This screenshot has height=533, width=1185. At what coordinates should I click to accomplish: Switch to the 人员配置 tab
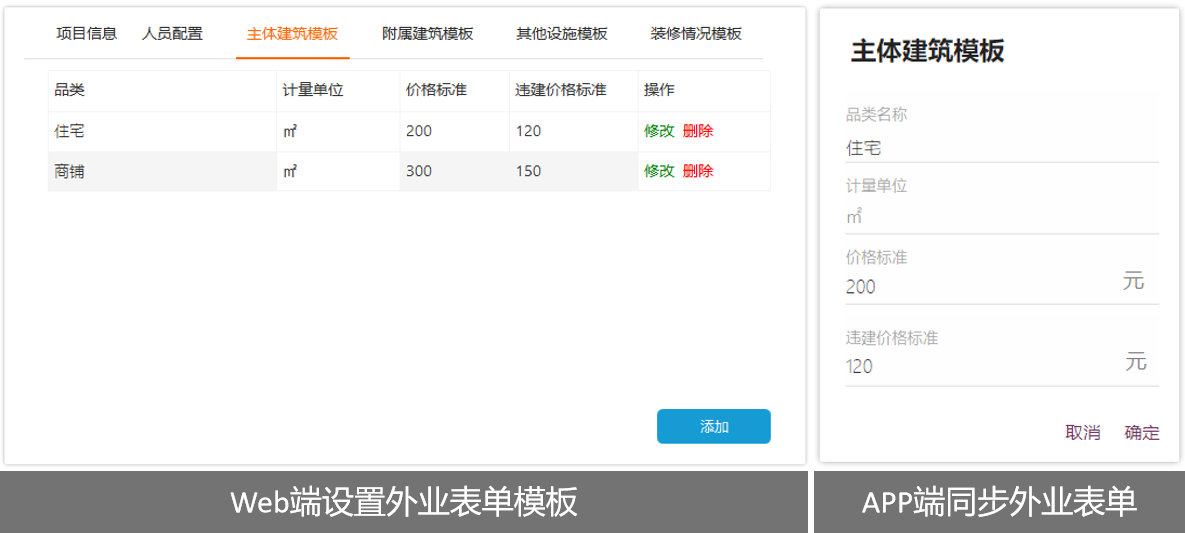coord(172,33)
